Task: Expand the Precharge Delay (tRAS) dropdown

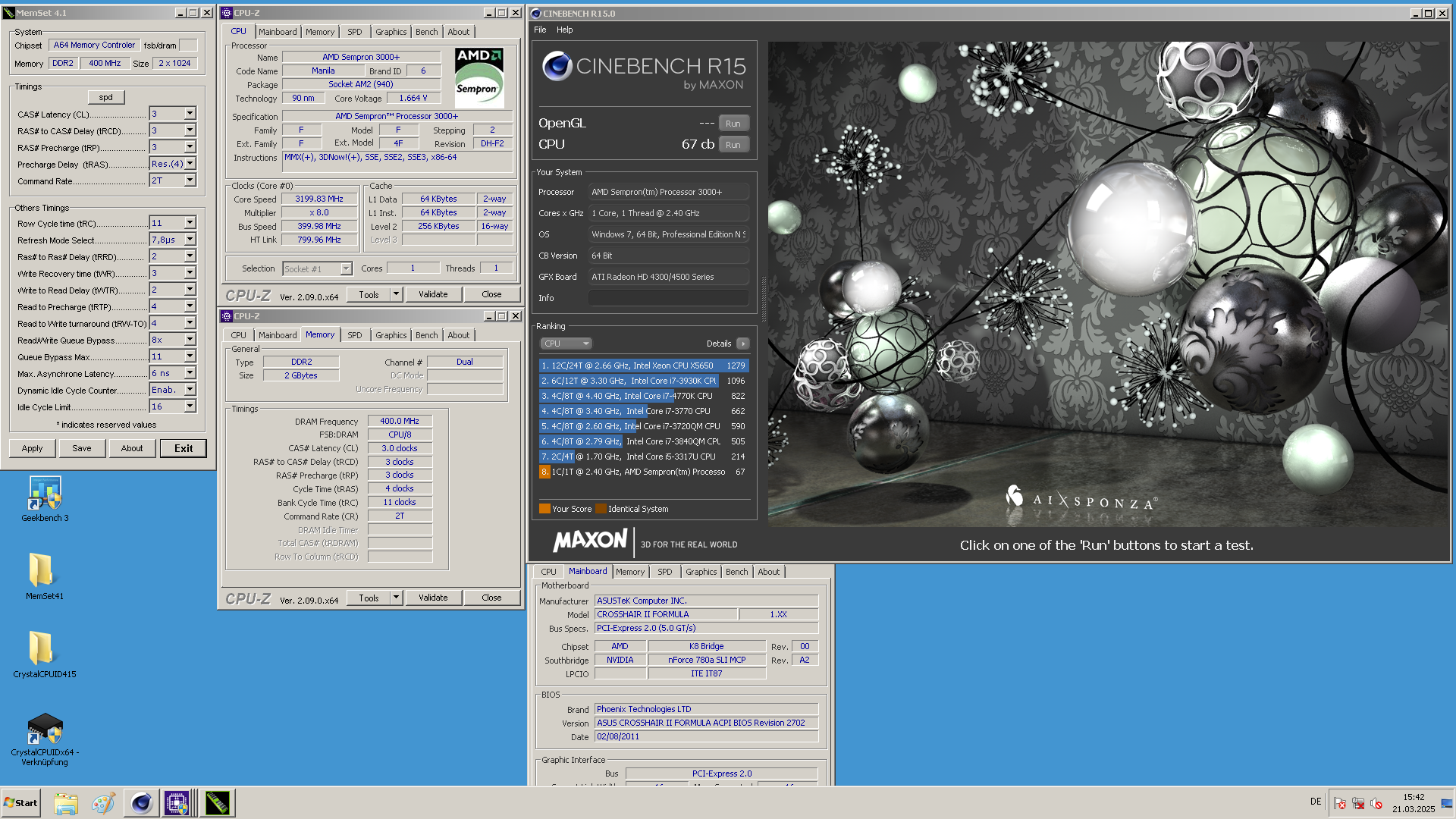Action: click(190, 164)
